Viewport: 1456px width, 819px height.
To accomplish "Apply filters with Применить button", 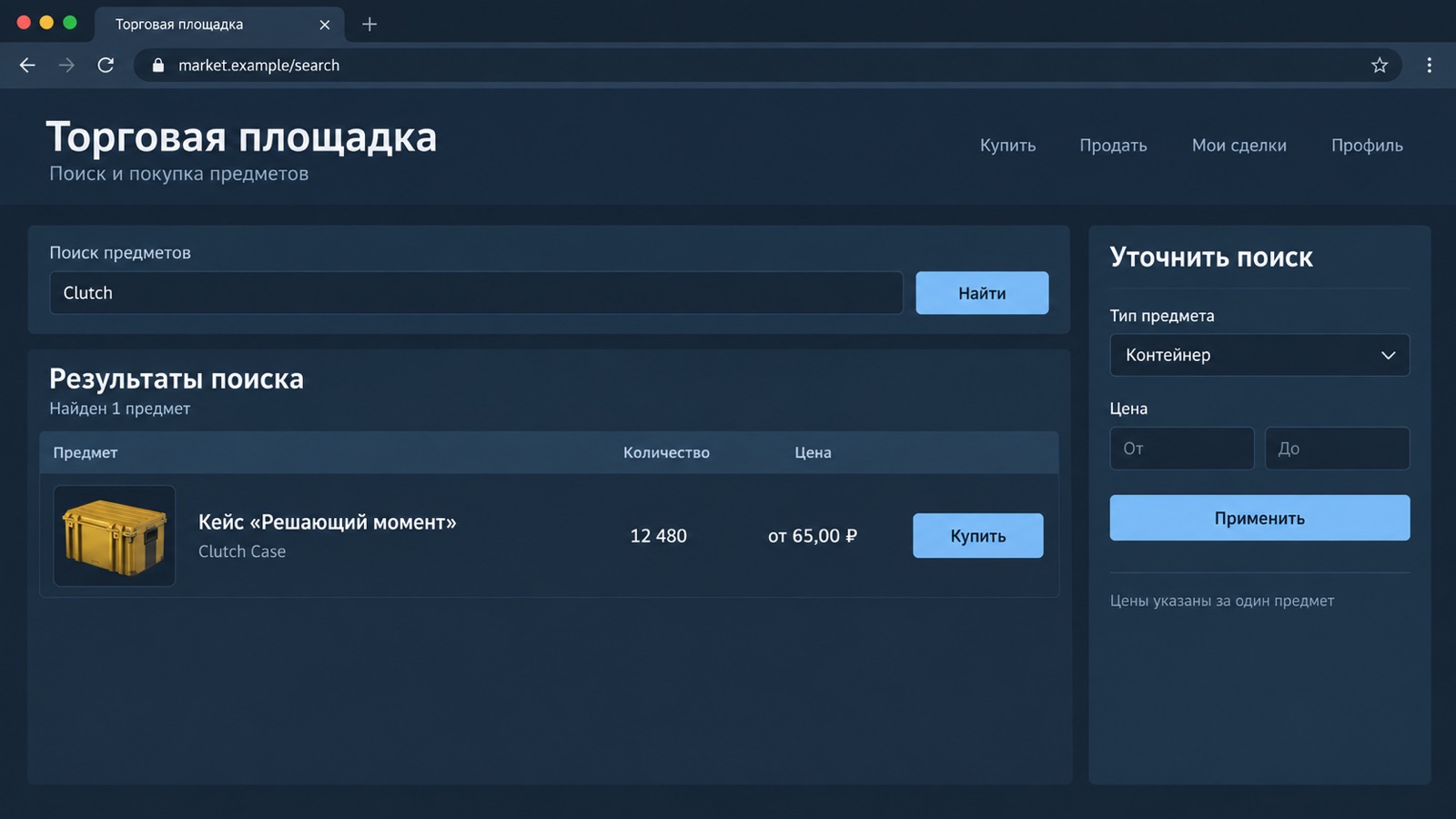I will coord(1259,518).
